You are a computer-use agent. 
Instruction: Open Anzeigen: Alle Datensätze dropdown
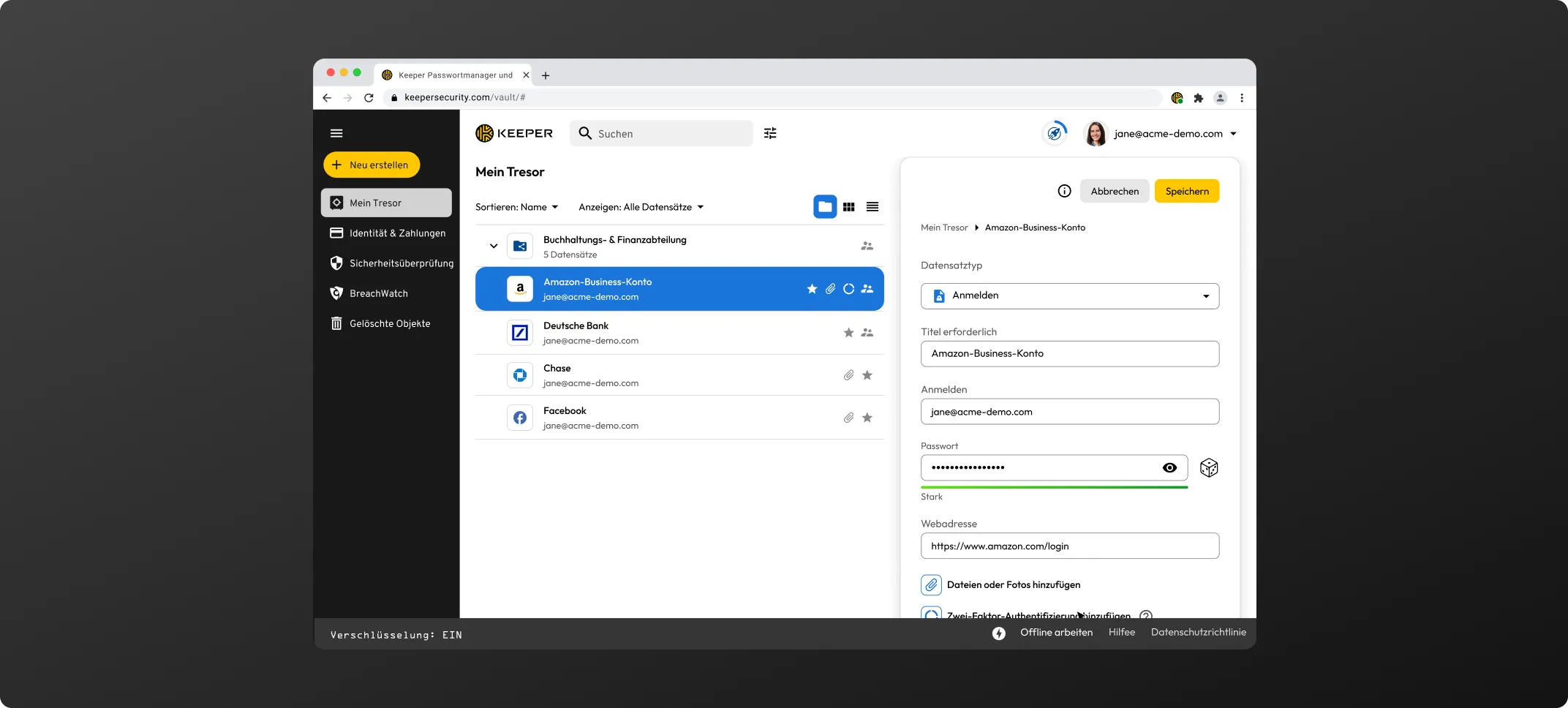pyautogui.click(x=641, y=207)
